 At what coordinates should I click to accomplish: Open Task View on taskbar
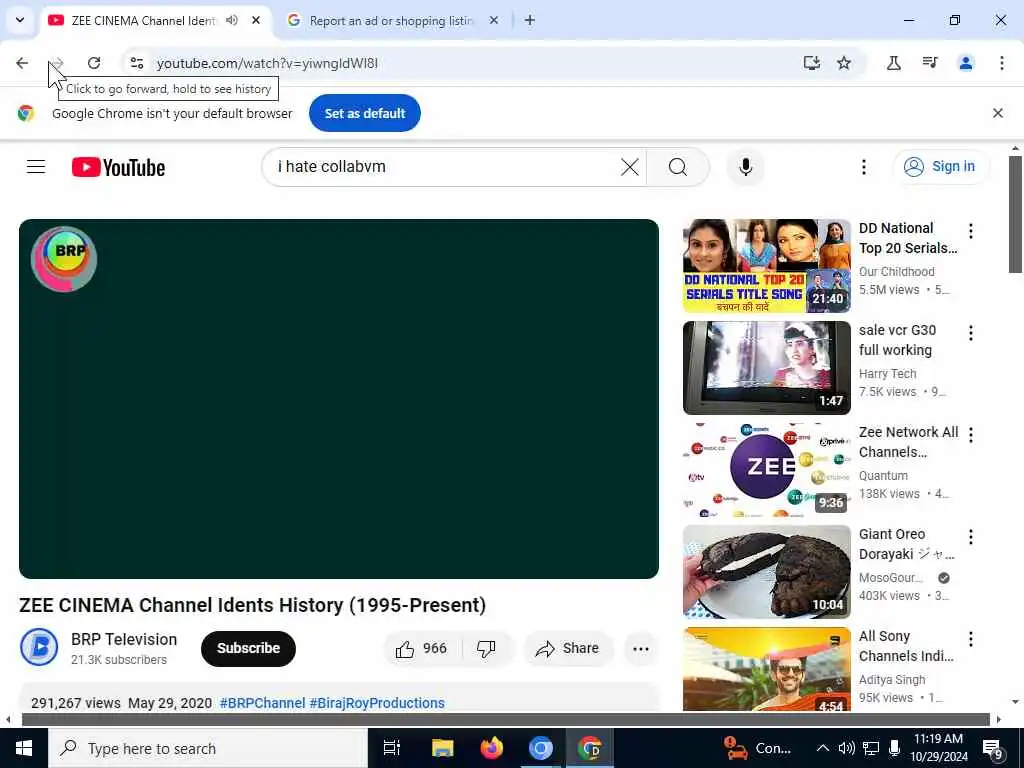392,748
